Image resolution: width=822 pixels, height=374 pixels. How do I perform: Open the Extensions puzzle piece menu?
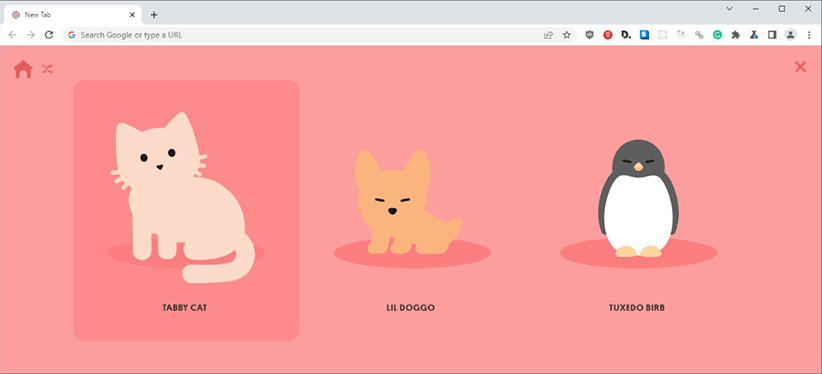tap(736, 35)
